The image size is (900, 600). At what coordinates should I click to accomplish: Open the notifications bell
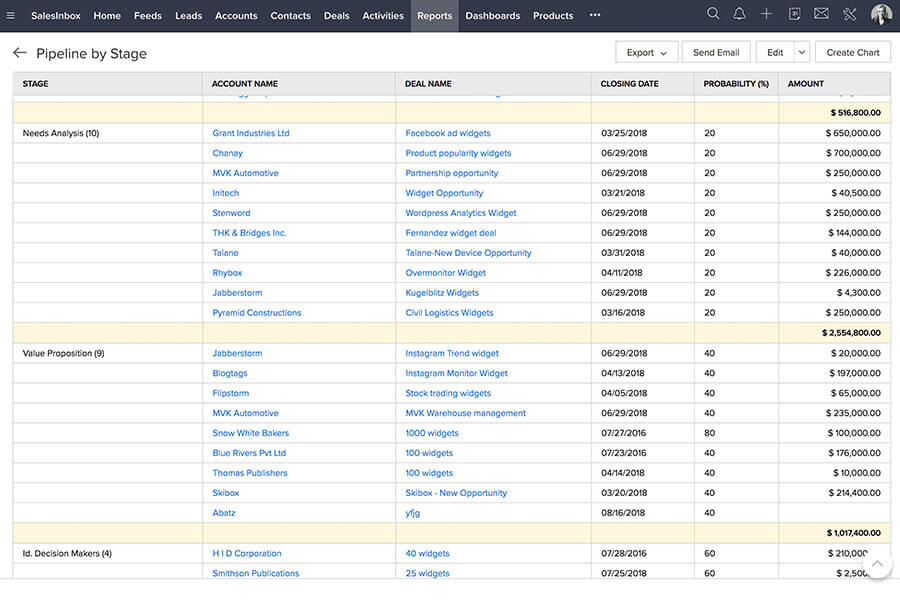tap(740, 14)
